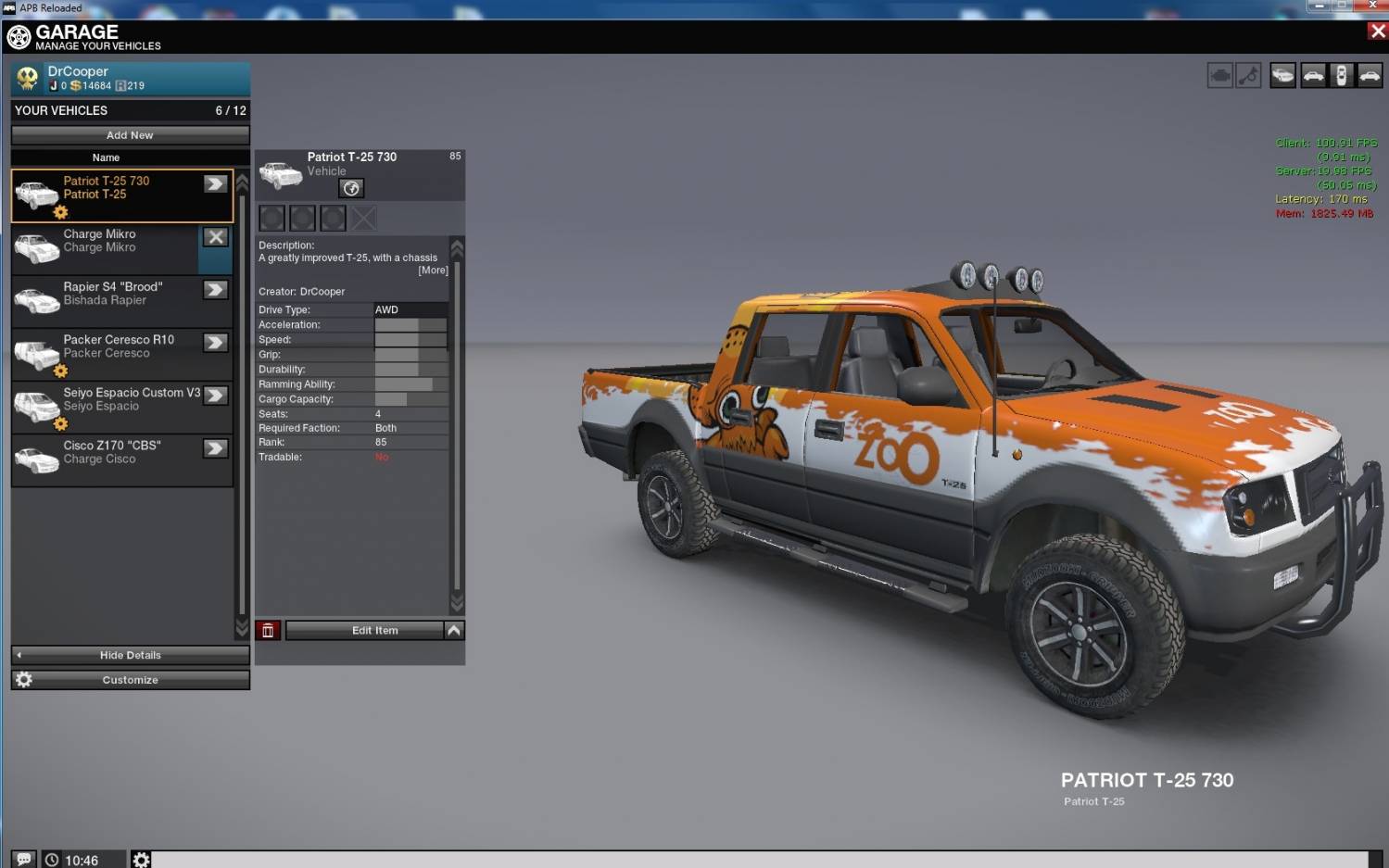This screenshot has width=1389, height=868.
Task: Select Packer Ceresco R10 from vehicle list
Action: (119, 346)
